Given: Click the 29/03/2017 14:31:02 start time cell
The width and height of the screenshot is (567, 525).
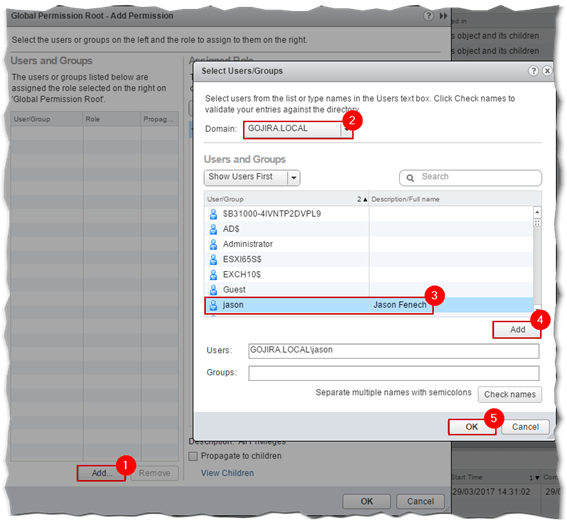Looking at the screenshot, I should [x=491, y=492].
